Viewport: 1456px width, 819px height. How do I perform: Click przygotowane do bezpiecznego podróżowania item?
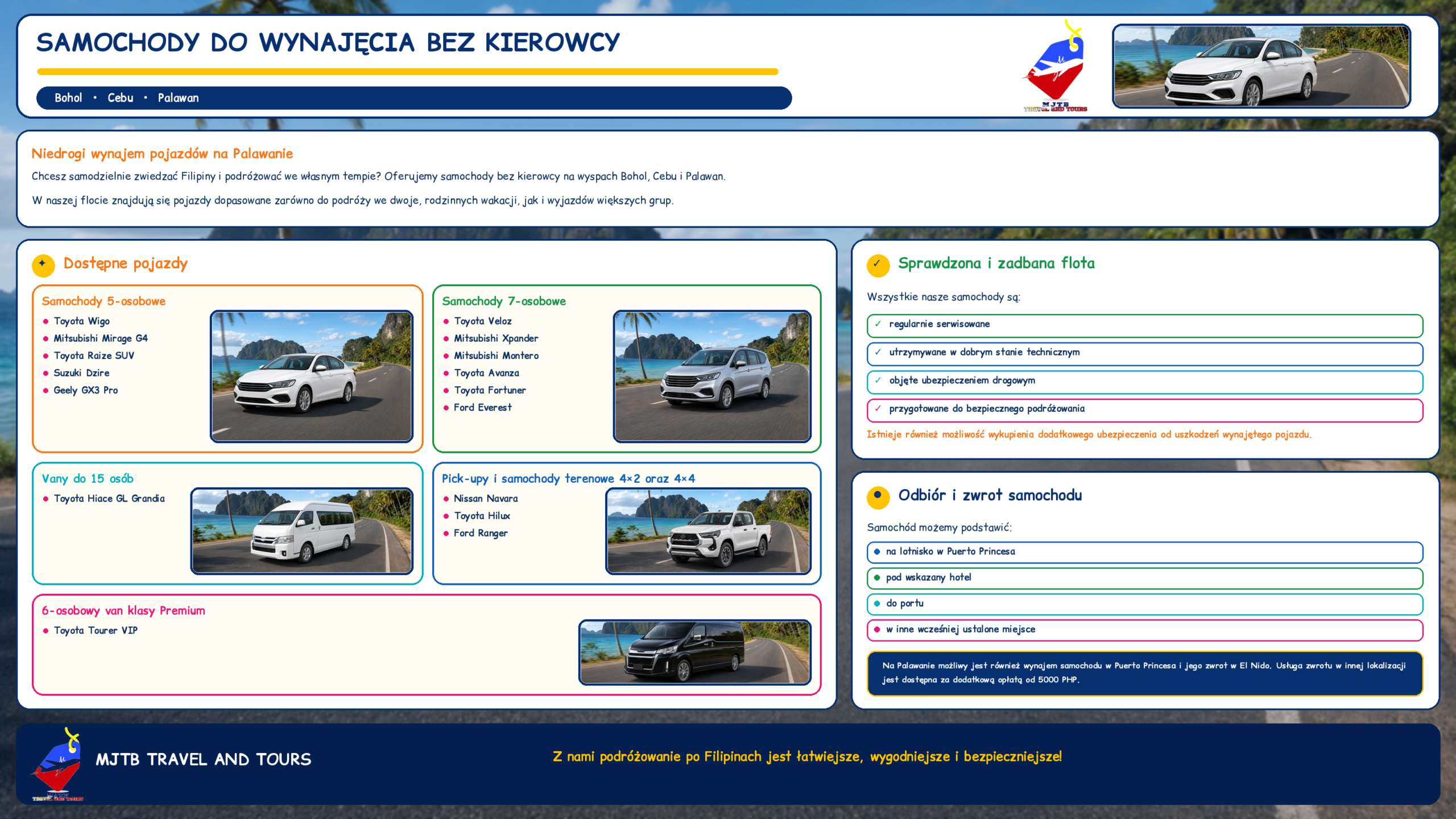click(1145, 410)
